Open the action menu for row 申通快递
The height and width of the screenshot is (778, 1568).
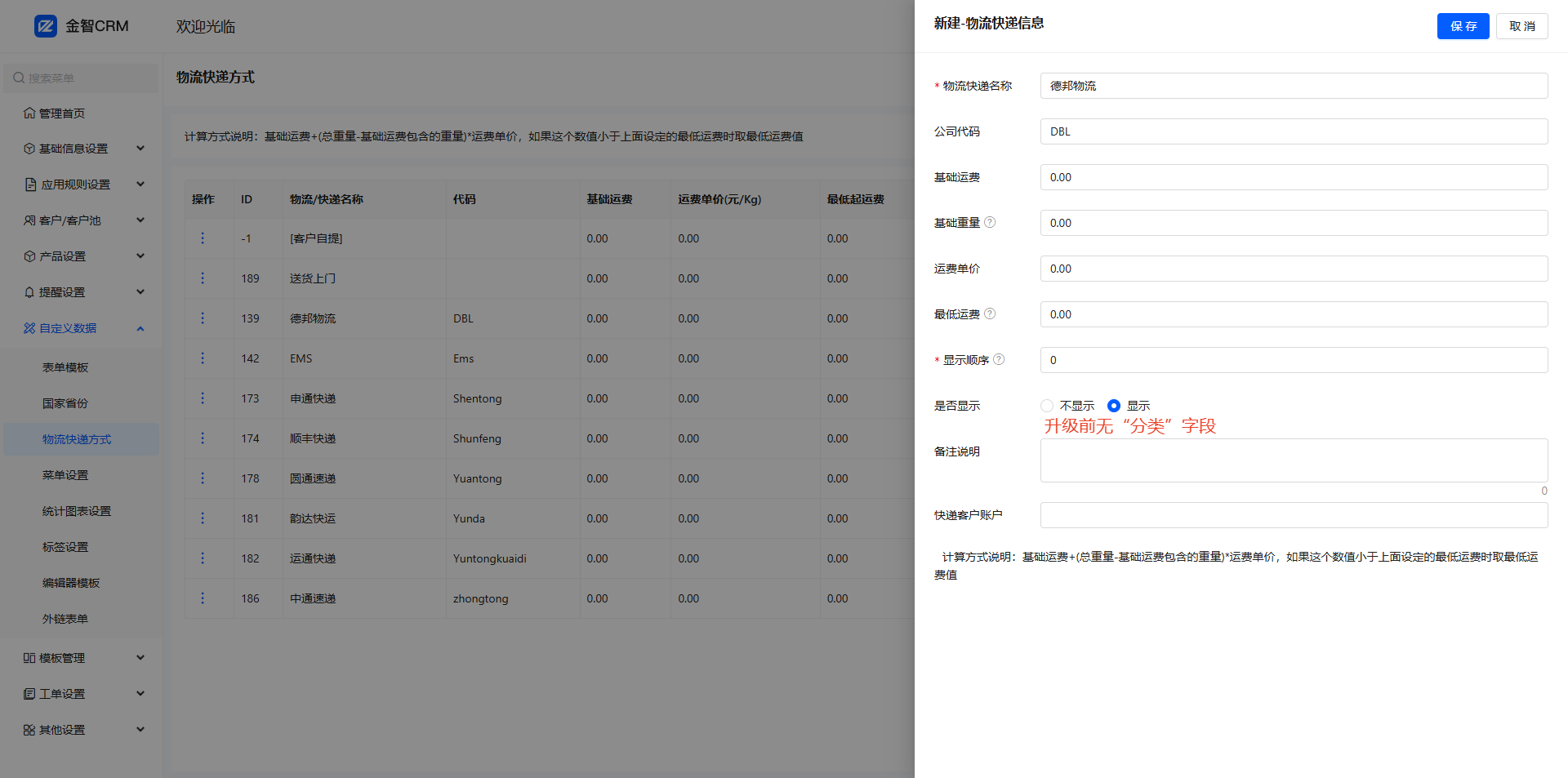pos(203,398)
